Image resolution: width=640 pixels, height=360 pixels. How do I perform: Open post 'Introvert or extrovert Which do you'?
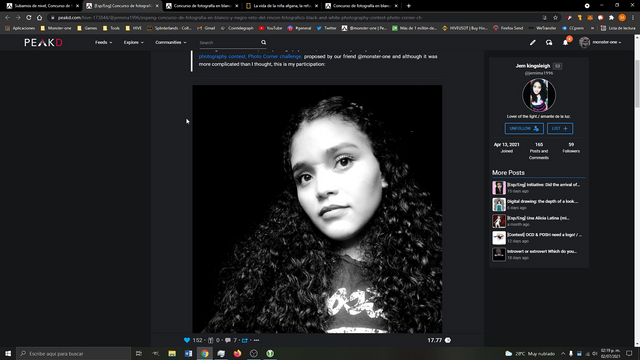[x=542, y=252]
